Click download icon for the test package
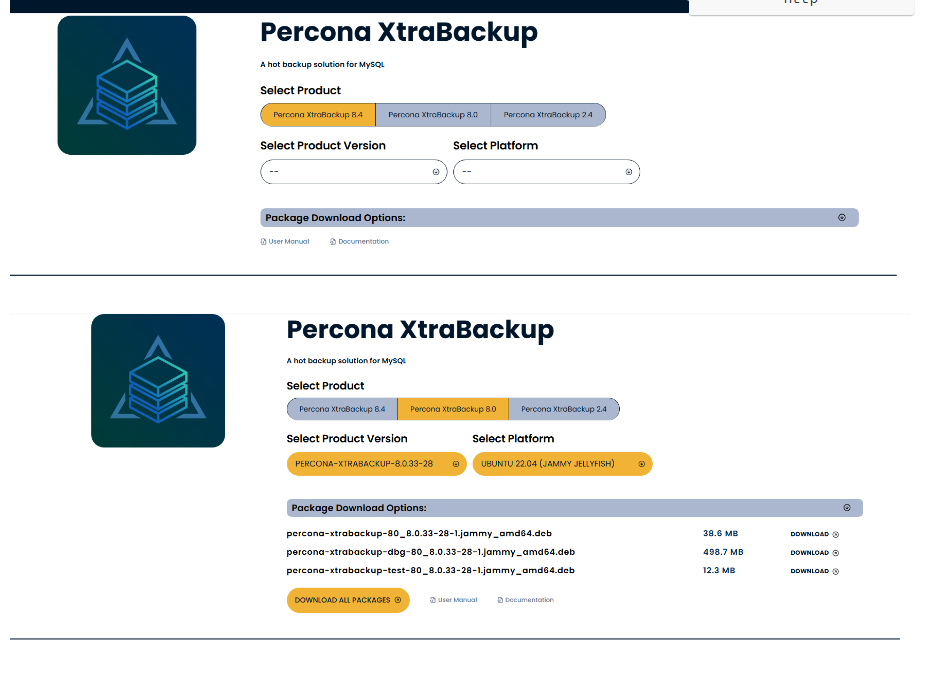Image resolution: width=945 pixels, height=687 pixels. click(834, 571)
